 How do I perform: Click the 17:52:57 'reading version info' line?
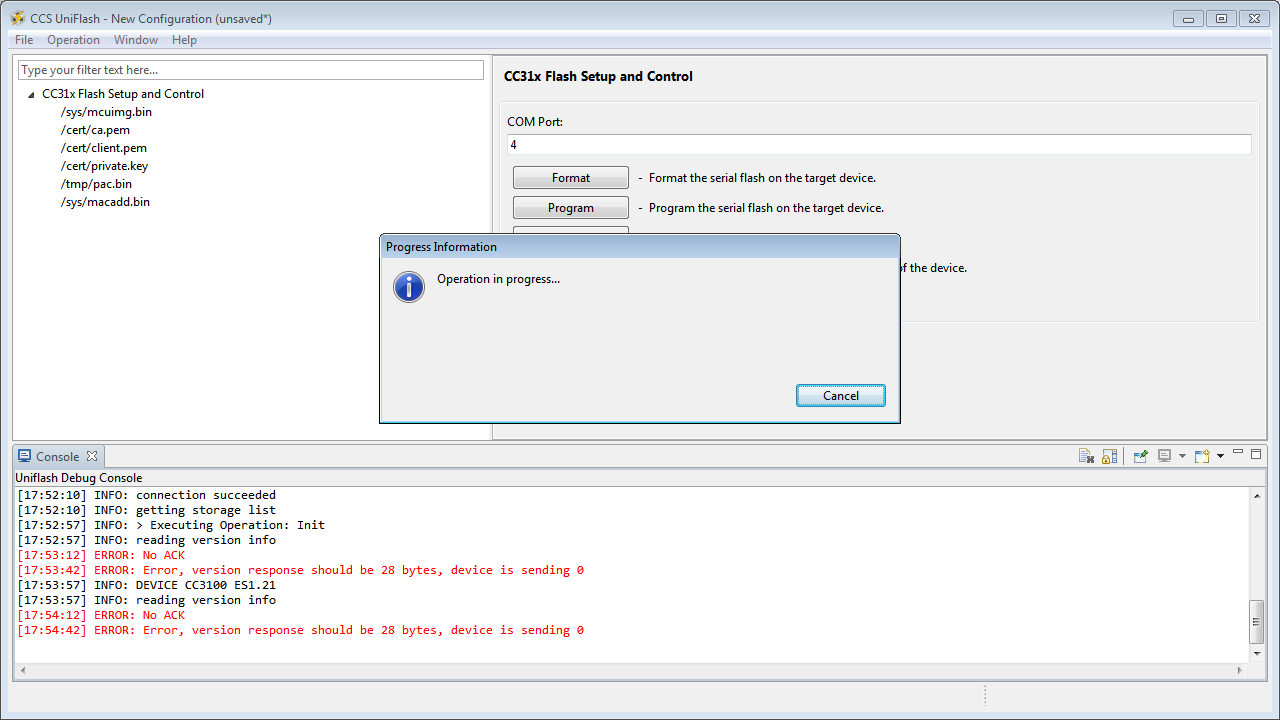[147, 540]
